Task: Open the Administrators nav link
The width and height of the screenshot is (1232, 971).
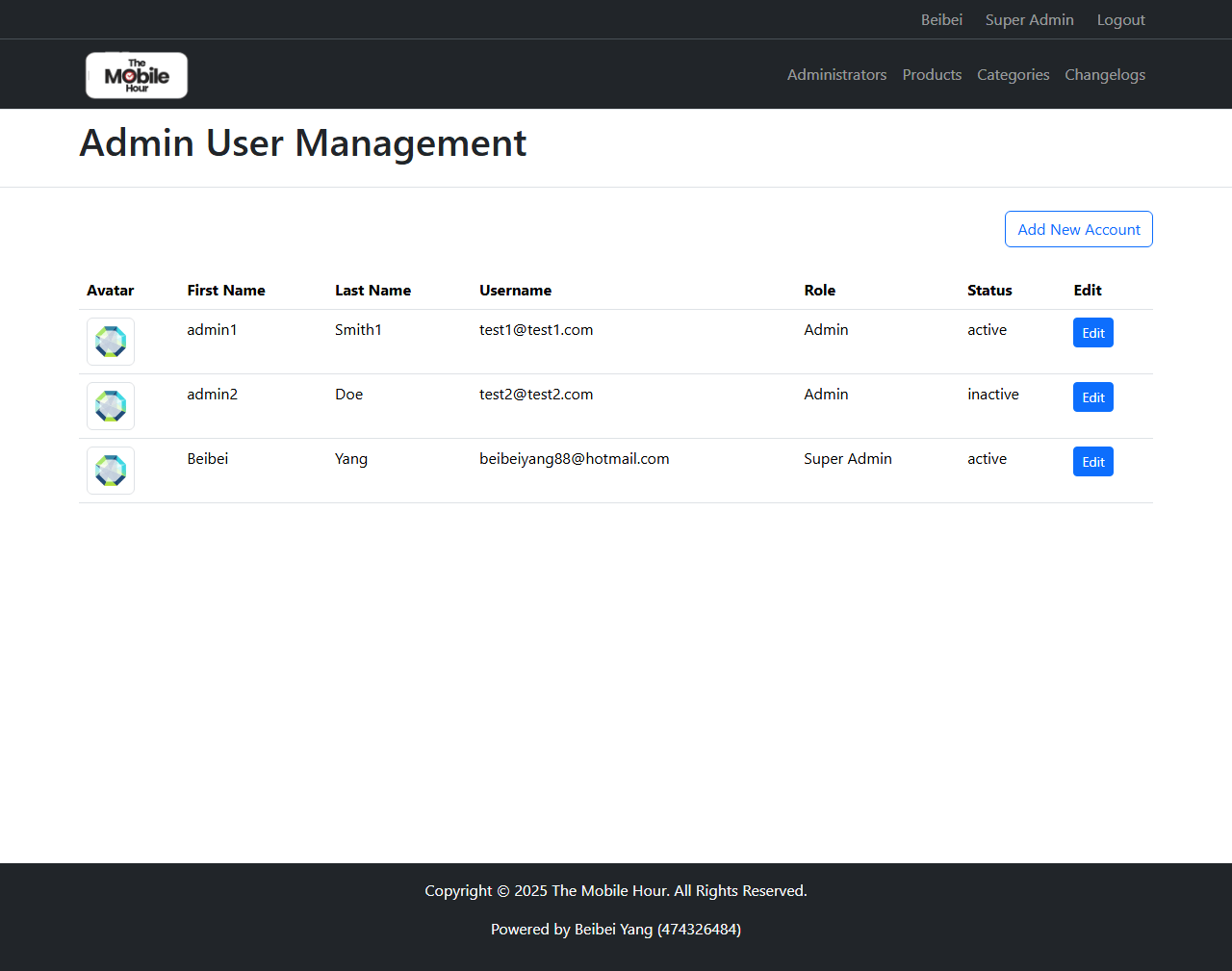Action: pos(836,75)
